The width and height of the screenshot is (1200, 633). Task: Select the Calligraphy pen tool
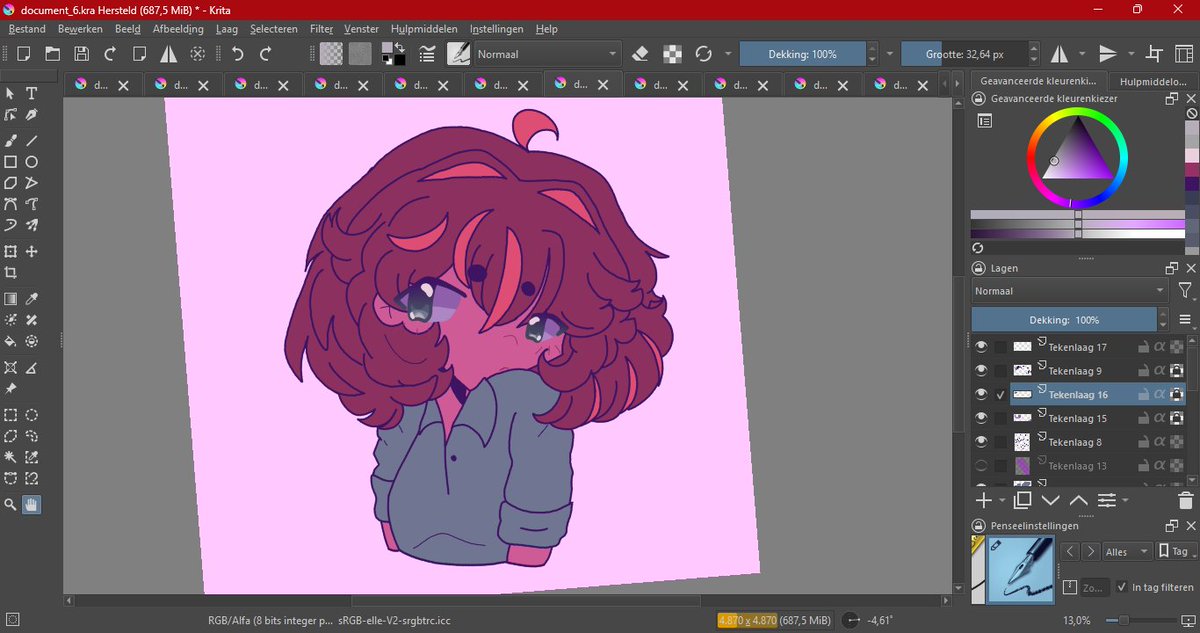[x=32, y=115]
